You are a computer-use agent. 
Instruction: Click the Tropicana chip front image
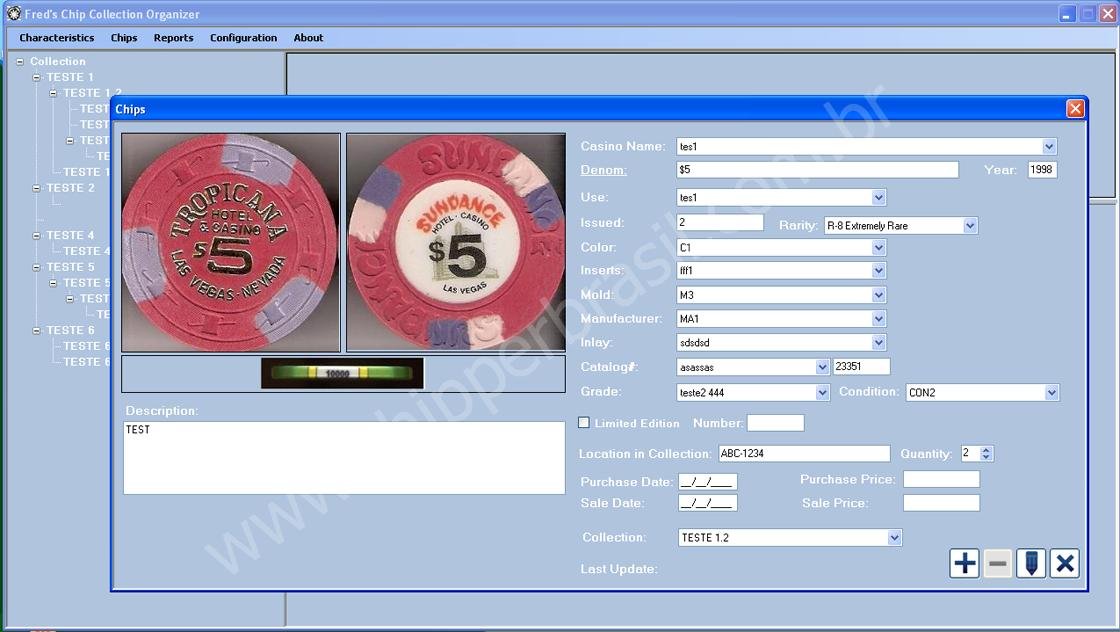click(x=230, y=240)
